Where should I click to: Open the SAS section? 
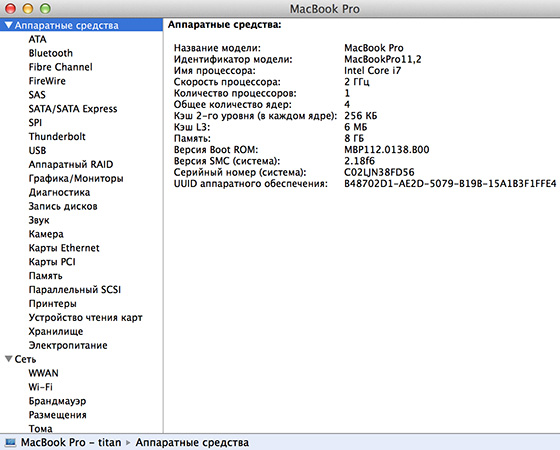click(37, 95)
